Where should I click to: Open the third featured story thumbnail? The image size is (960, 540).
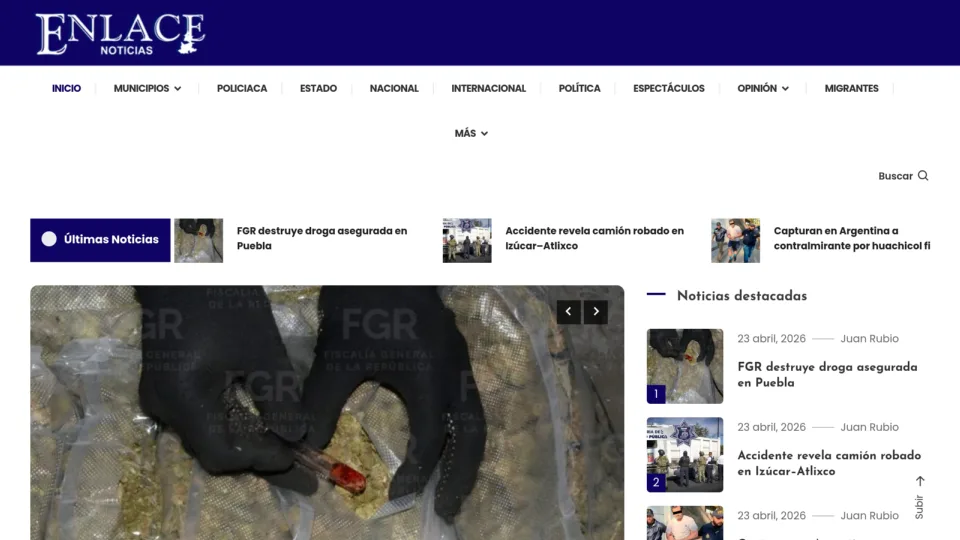pyautogui.click(x=684, y=523)
